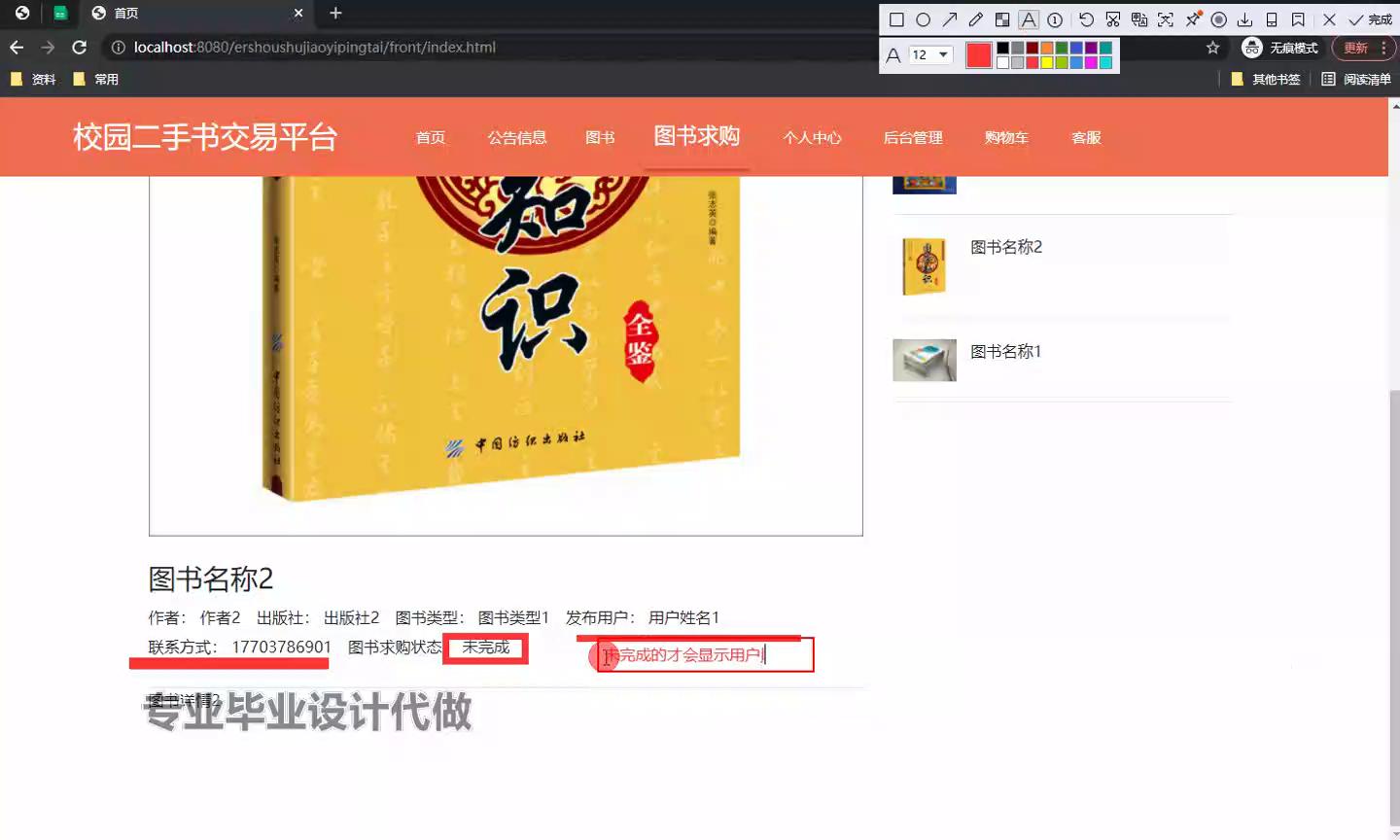Open the 其他书签 bookmarks folder
Image resolution: width=1400 pixels, height=840 pixels.
click(x=1265, y=79)
